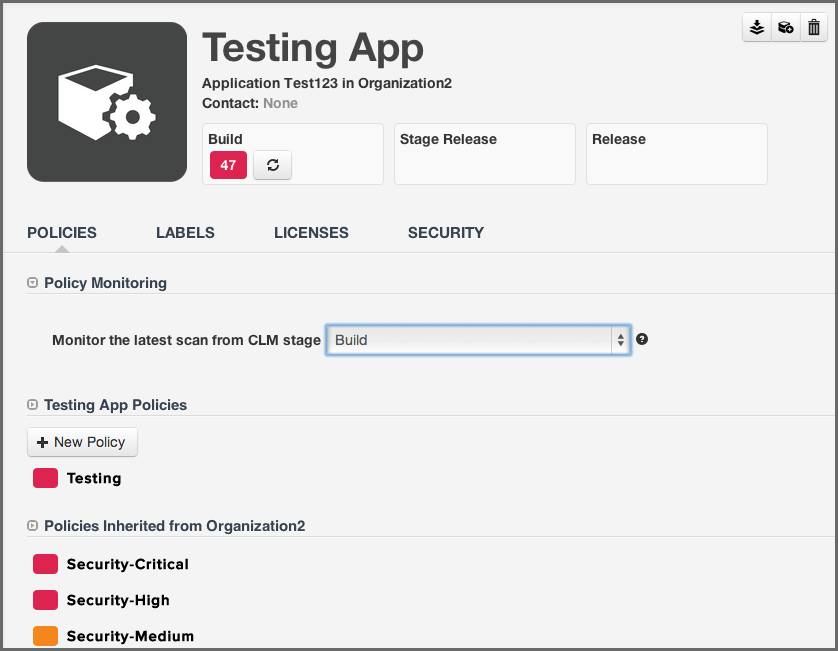Viewport: 838px width, 651px height.
Task: Collapse the Policy Monitoring section
Action: point(31,282)
